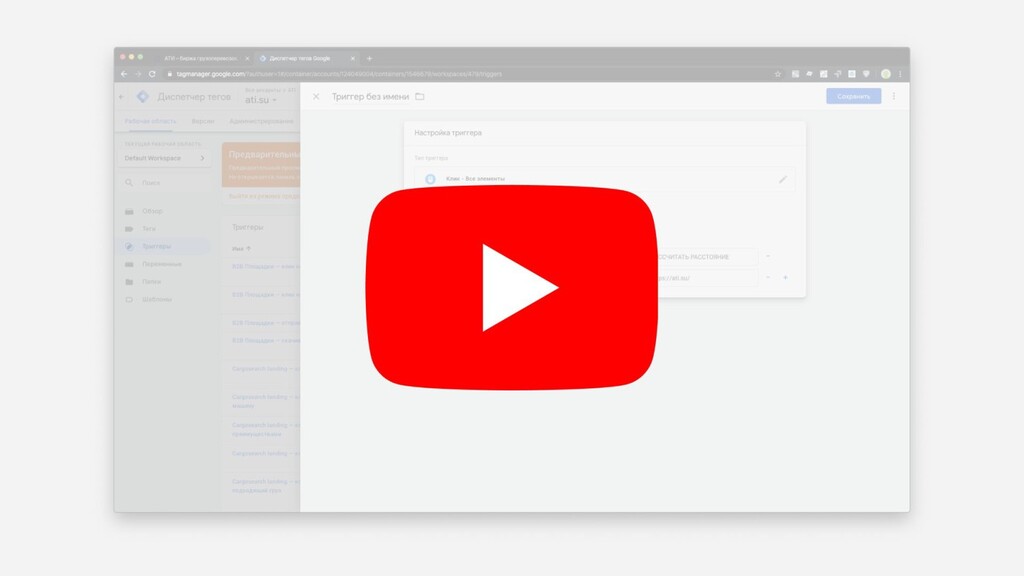Screen dimensions: 1024x576
Task: Click the folder icon next to trigger name
Action: [x=420, y=97]
